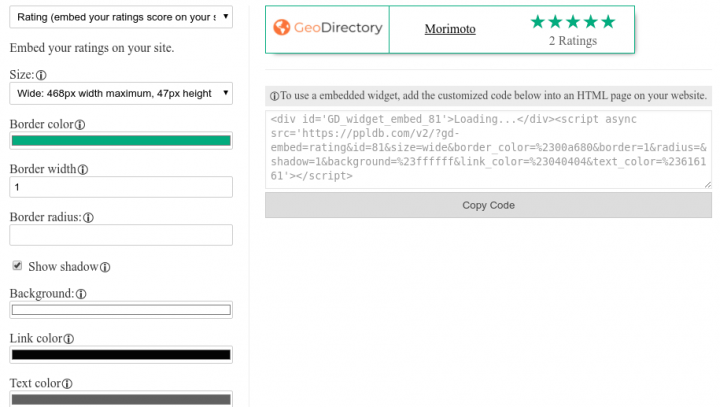Click the info icon next to Border color
This screenshot has width=720, height=407.
click(x=80, y=124)
